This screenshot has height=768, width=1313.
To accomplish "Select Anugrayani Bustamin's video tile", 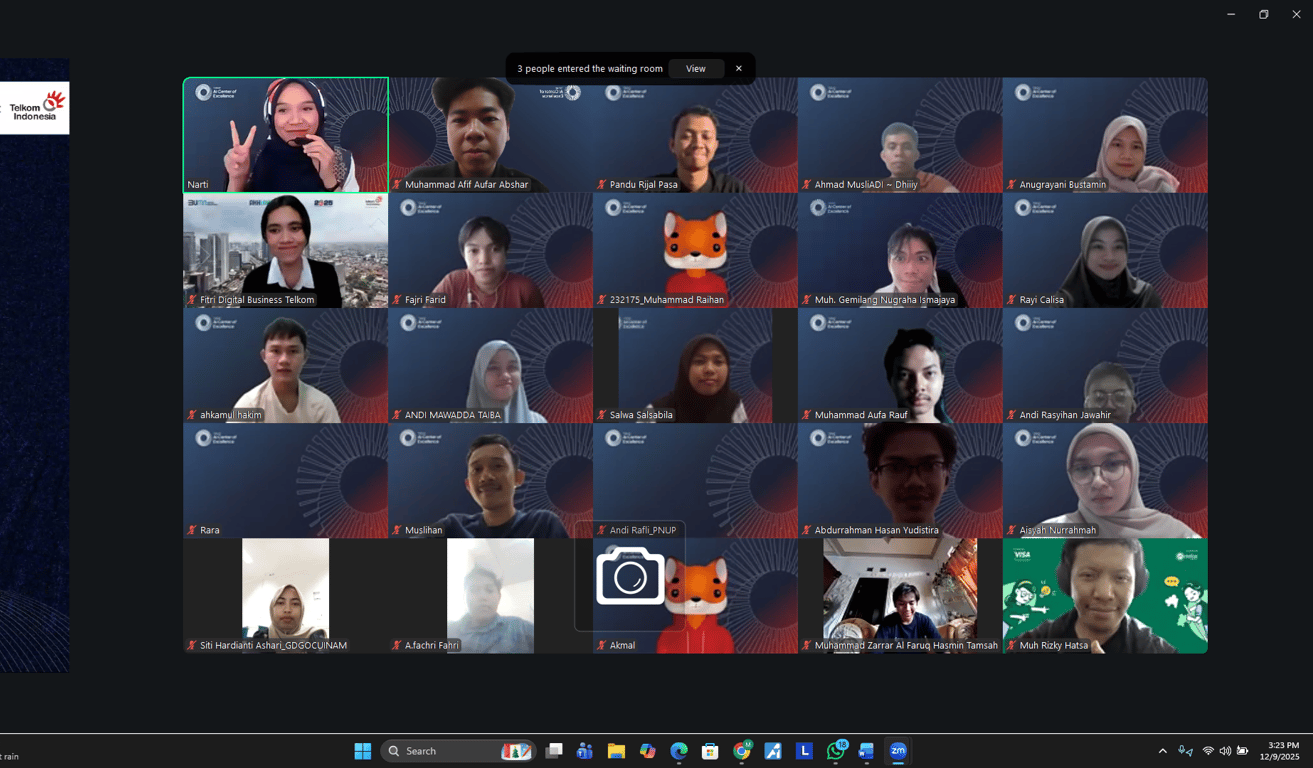I will [x=1105, y=135].
